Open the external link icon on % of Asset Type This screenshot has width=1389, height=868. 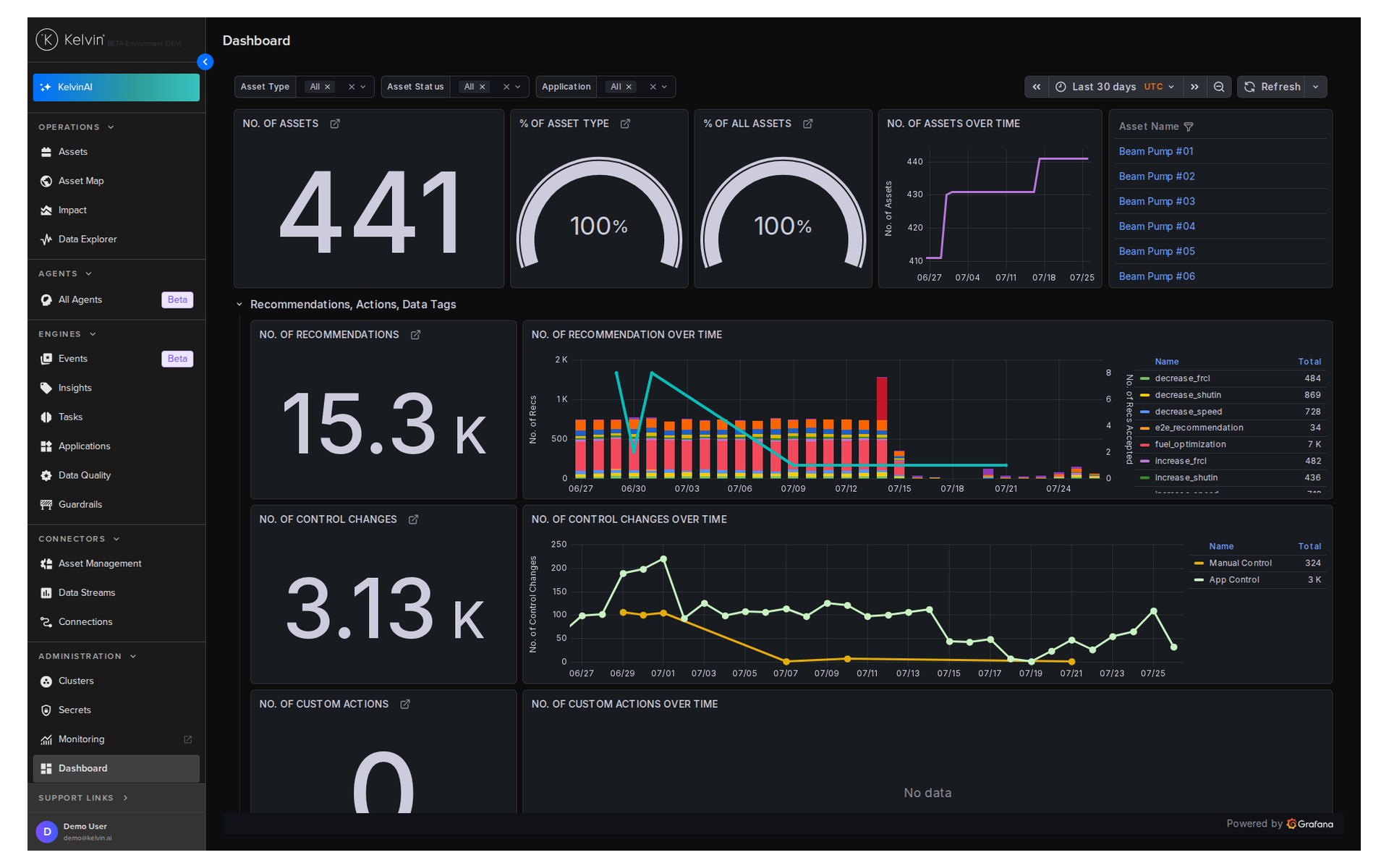pos(626,124)
